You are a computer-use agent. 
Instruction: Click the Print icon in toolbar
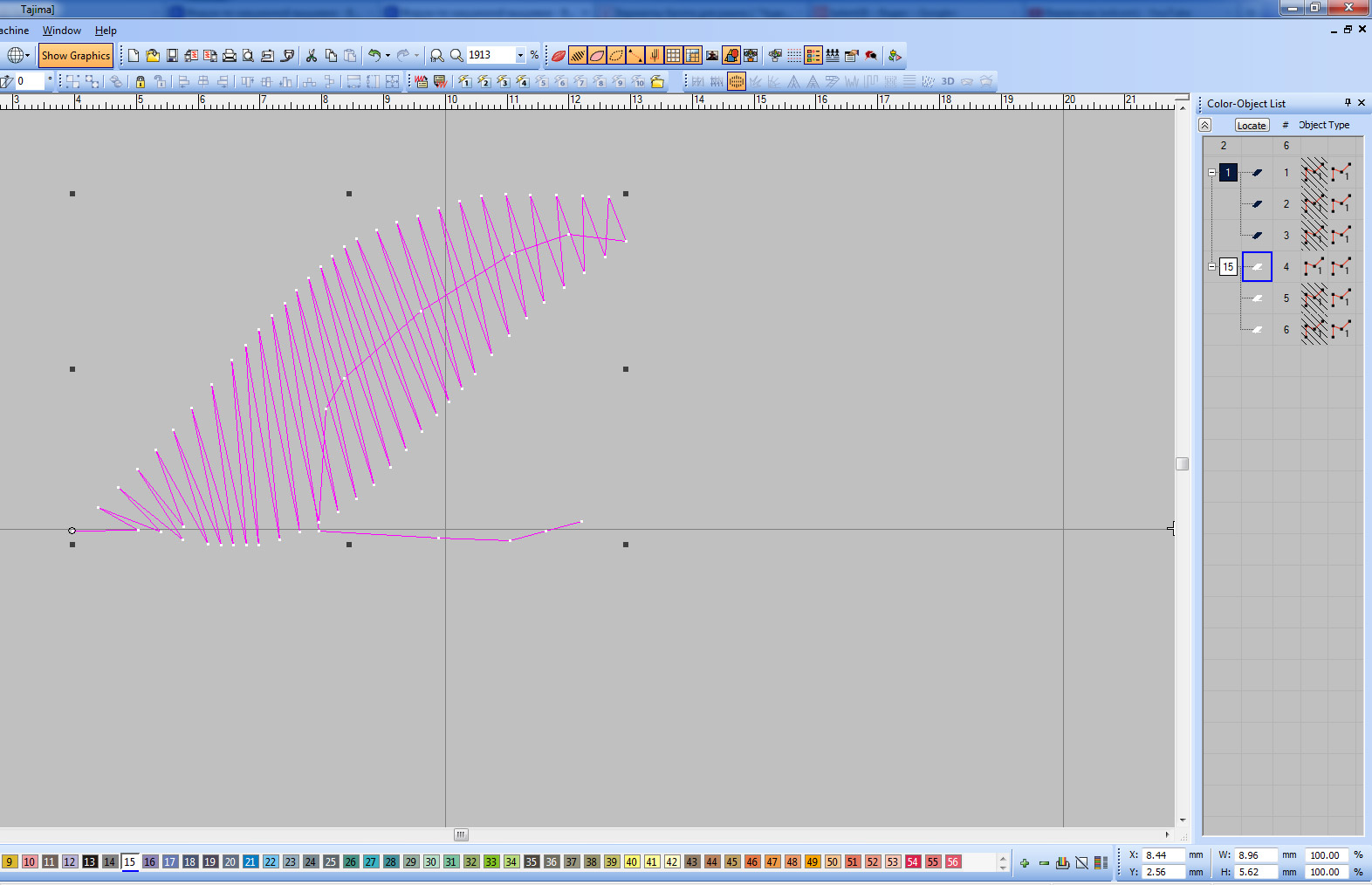click(x=230, y=56)
